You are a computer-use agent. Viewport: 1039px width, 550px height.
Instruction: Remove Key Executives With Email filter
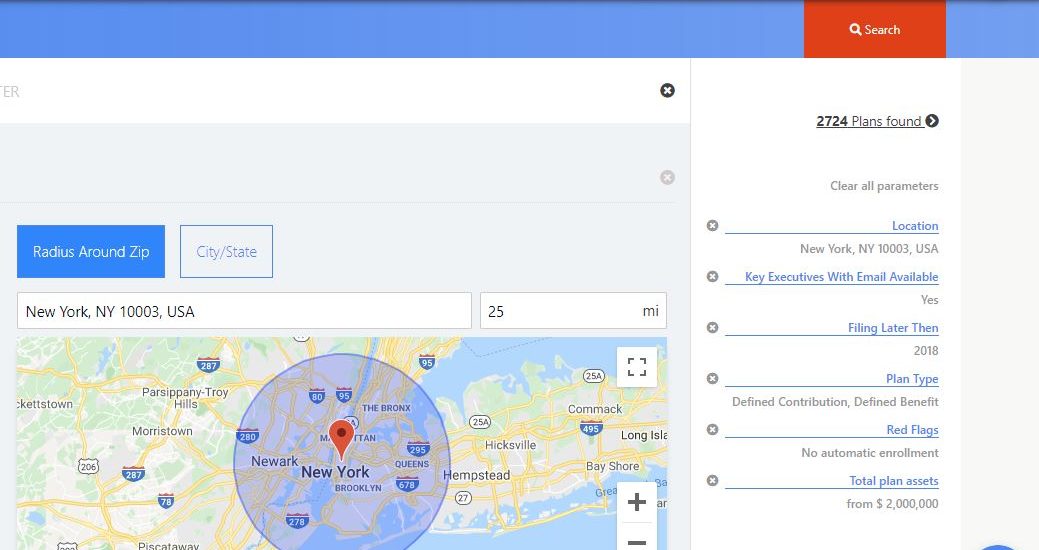712,277
